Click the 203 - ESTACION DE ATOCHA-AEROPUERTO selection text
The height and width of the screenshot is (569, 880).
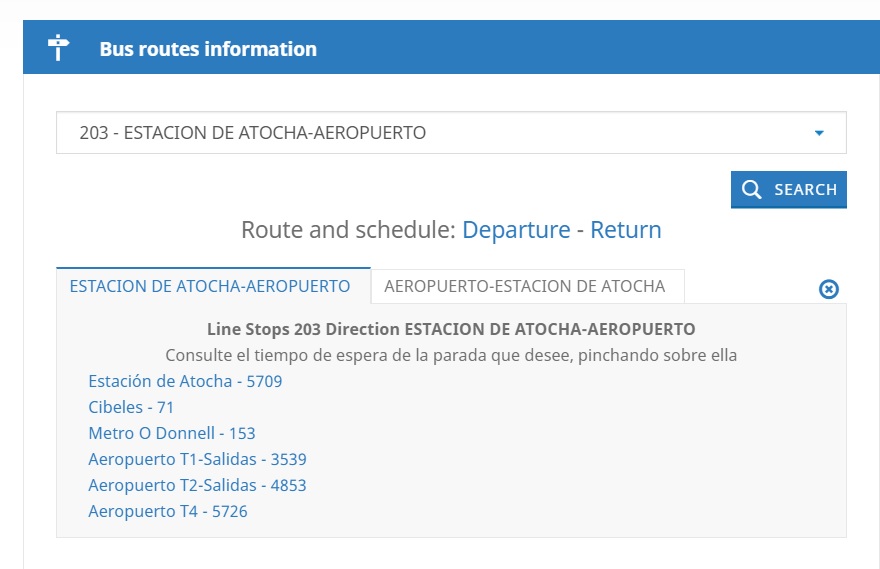click(x=252, y=133)
